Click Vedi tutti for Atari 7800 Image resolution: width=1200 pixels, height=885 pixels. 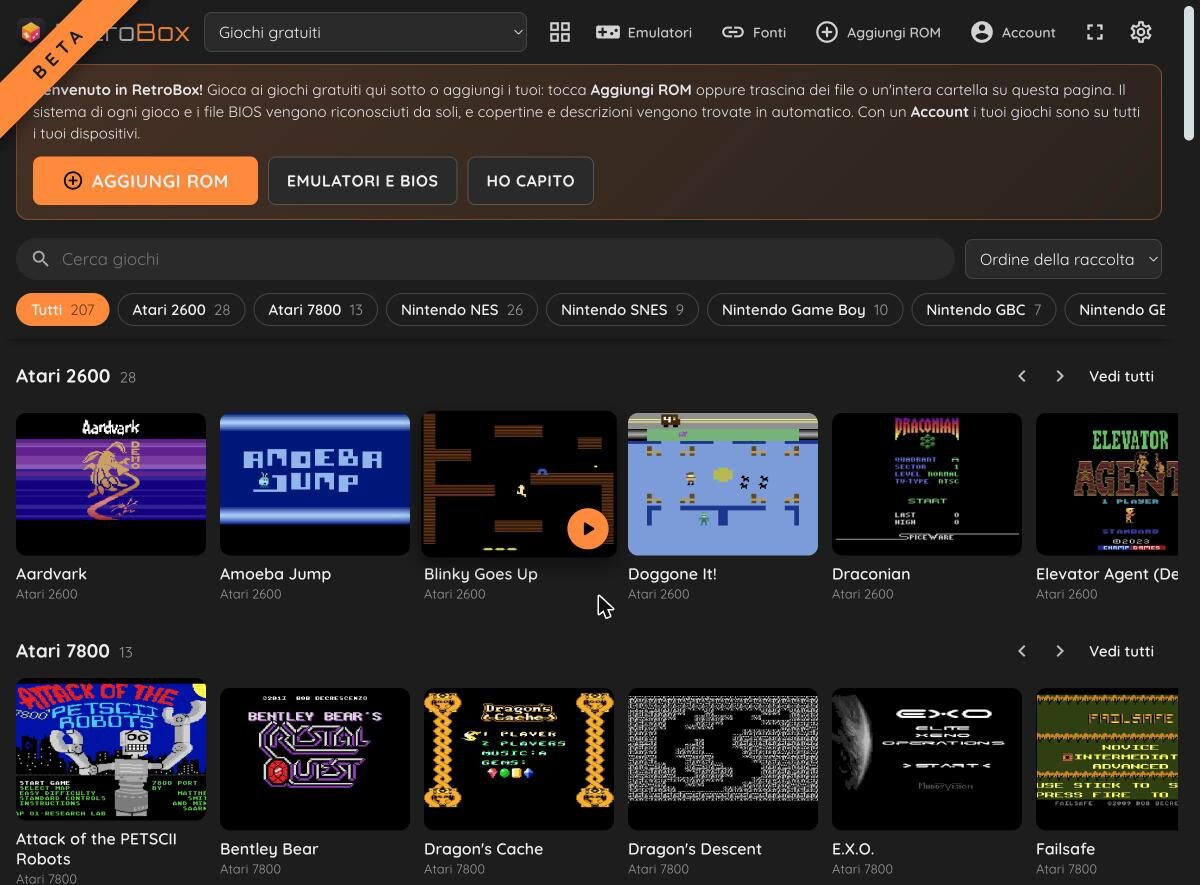click(x=1121, y=651)
